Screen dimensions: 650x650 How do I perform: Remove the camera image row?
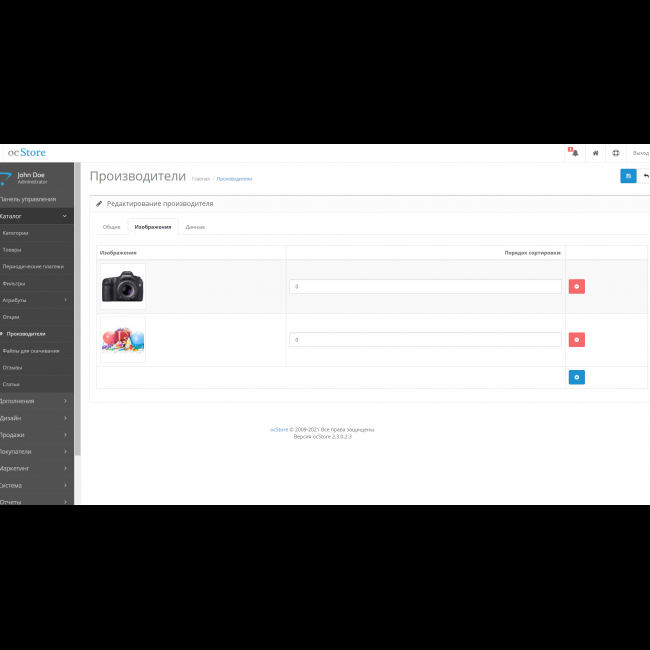[x=576, y=287]
